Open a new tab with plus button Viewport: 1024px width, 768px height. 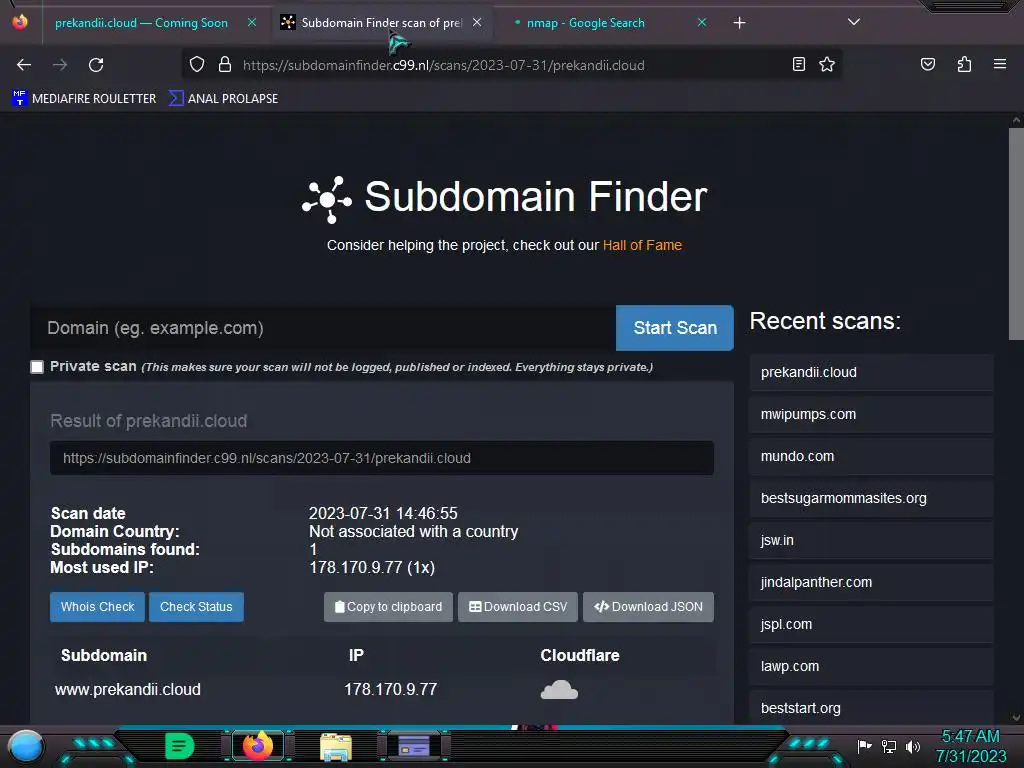[x=739, y=23]
